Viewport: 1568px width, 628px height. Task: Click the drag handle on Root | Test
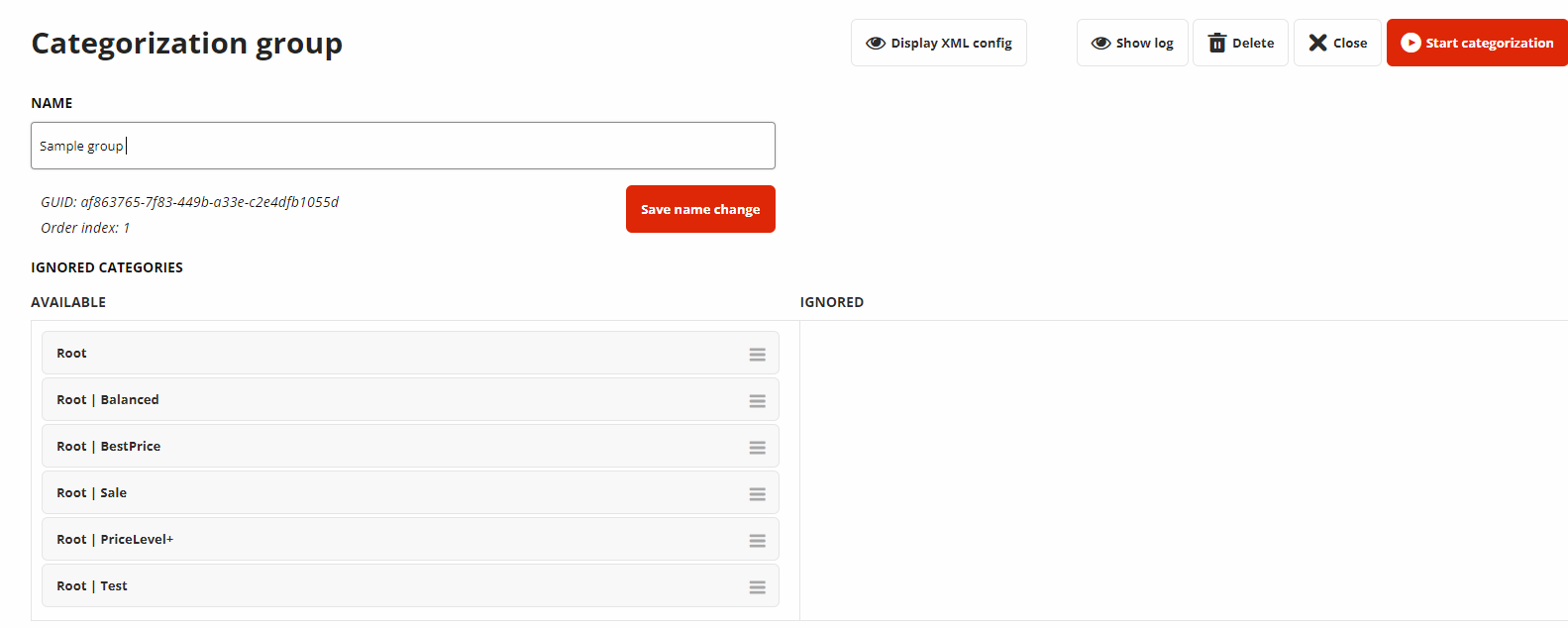pos(757,587)
